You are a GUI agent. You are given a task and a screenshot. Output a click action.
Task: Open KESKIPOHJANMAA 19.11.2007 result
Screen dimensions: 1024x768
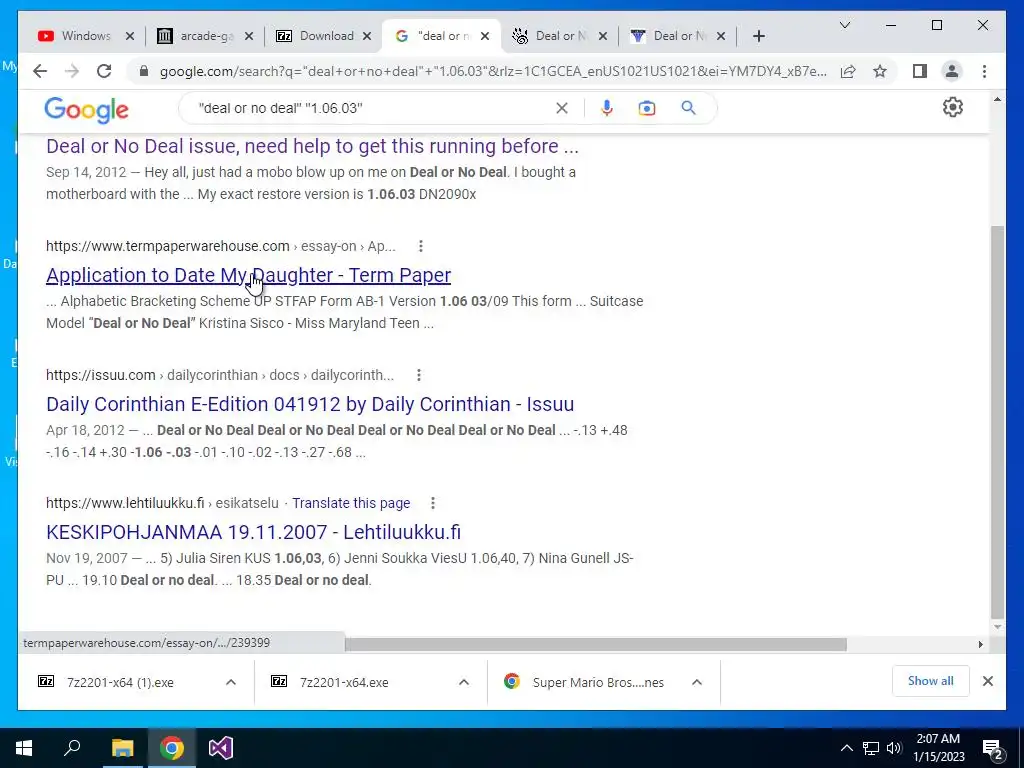(x=253, y=532)
